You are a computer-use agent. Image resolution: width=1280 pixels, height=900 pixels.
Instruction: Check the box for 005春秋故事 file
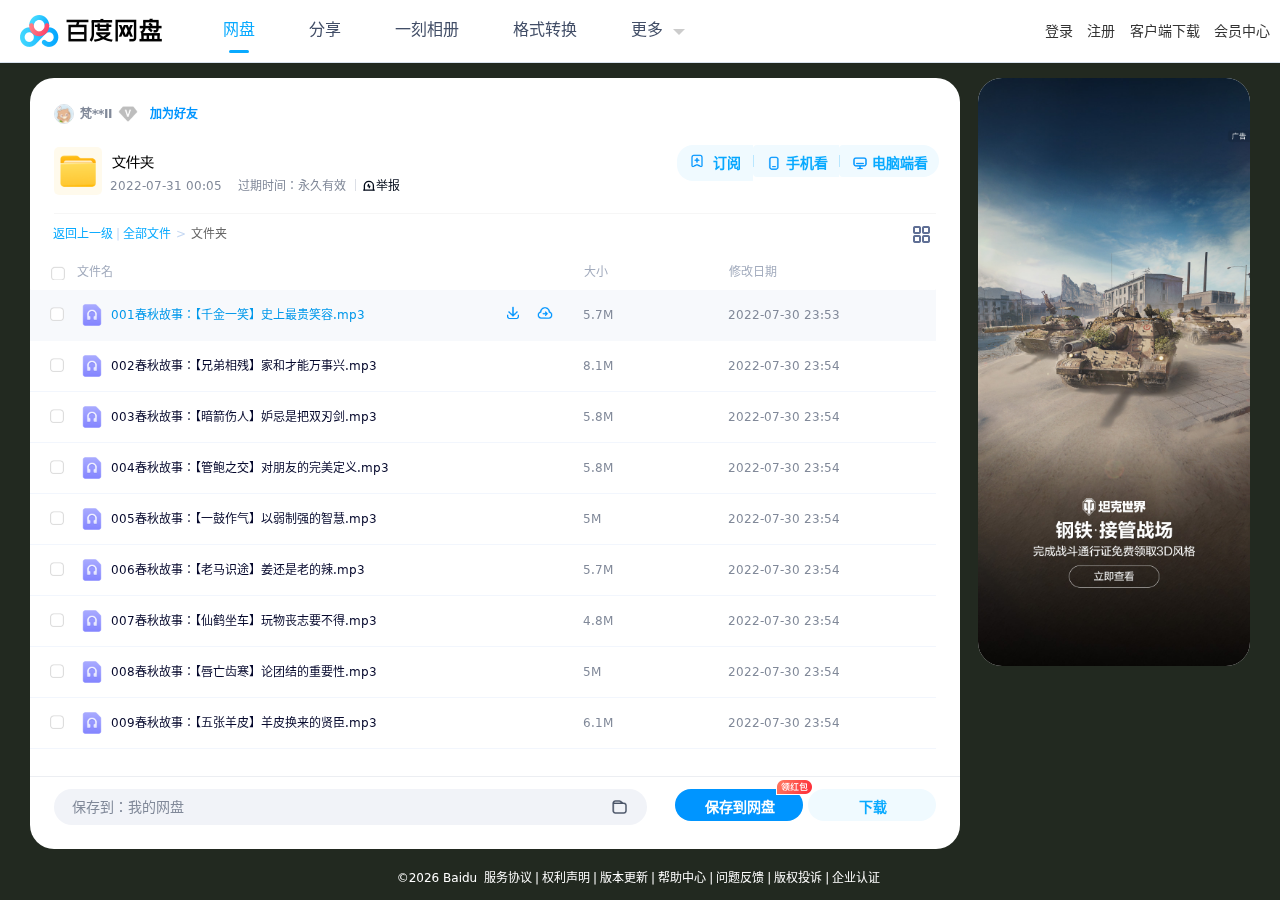tap(57, 518)
